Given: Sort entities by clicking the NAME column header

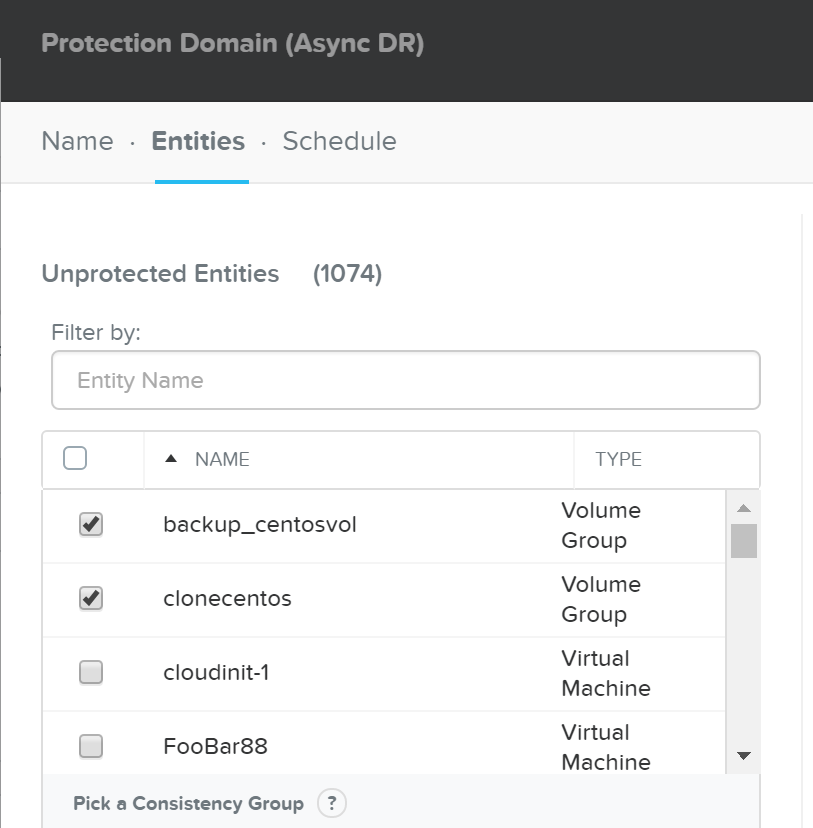Looking at the screenshot, I should click(222, 458).
